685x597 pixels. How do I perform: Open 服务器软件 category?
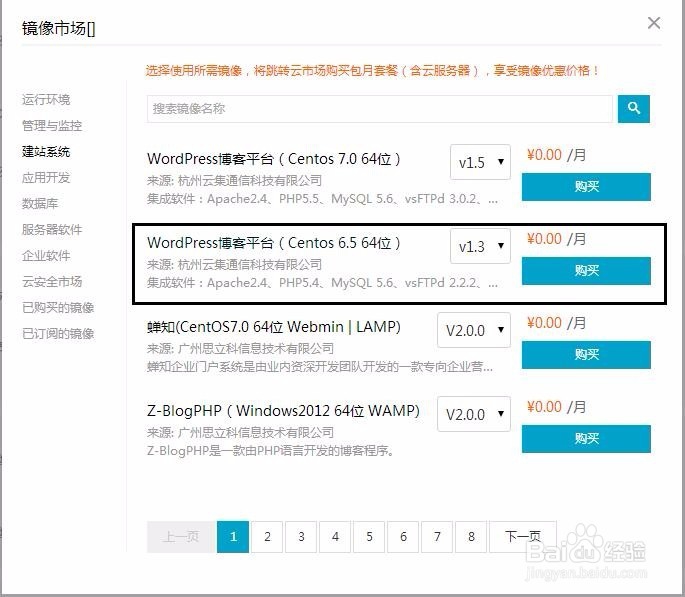[52, 230]
